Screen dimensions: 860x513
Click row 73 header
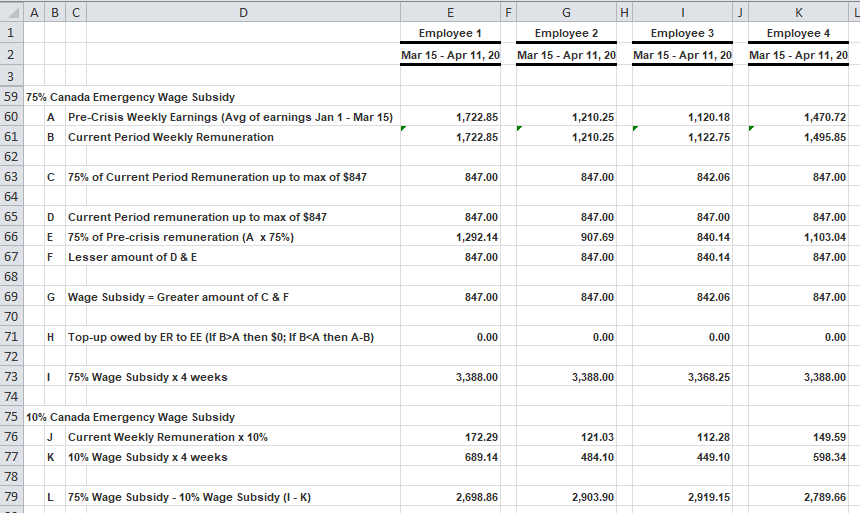tap(11, 377)
